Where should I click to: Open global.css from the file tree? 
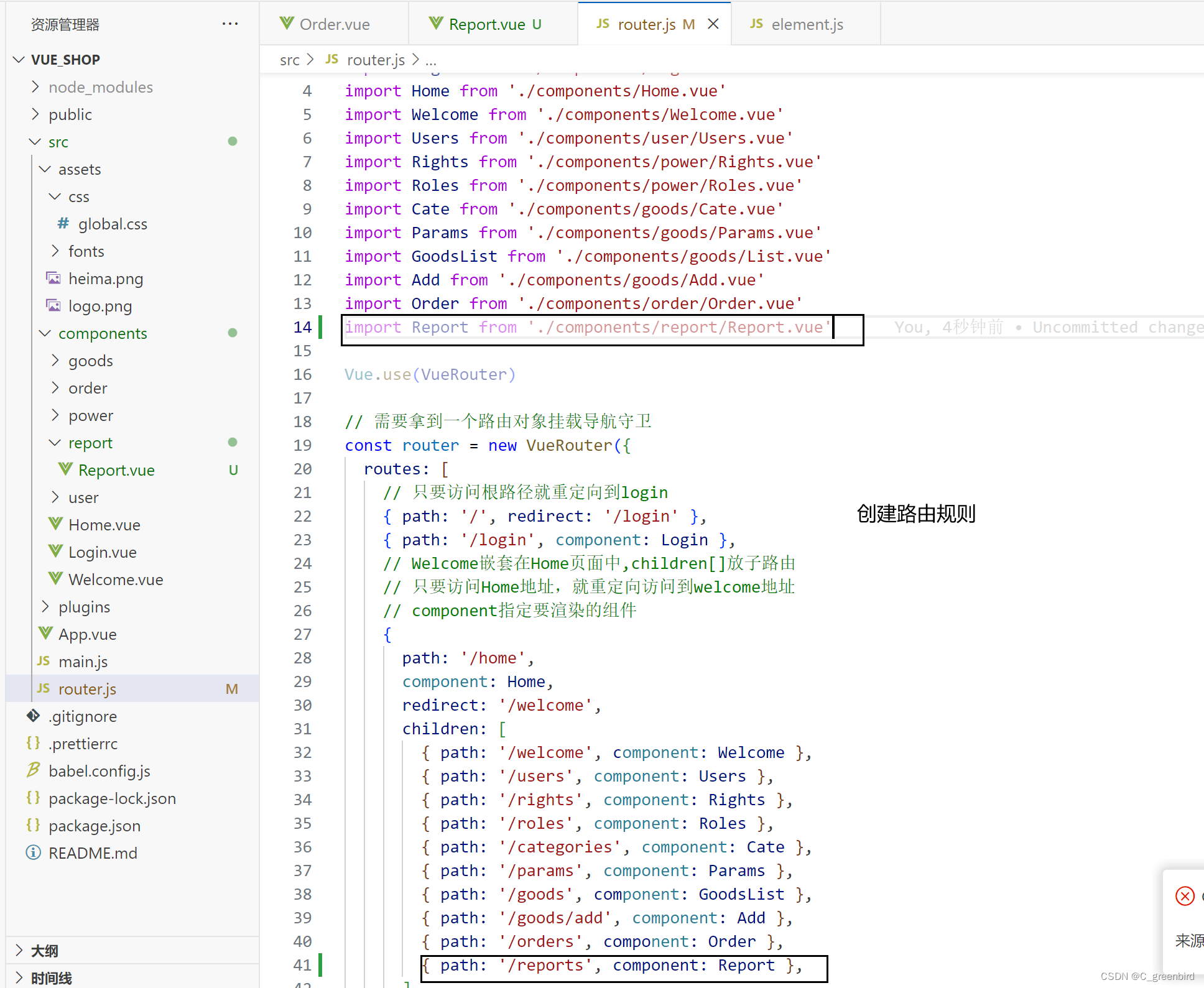tap(113, 223)
